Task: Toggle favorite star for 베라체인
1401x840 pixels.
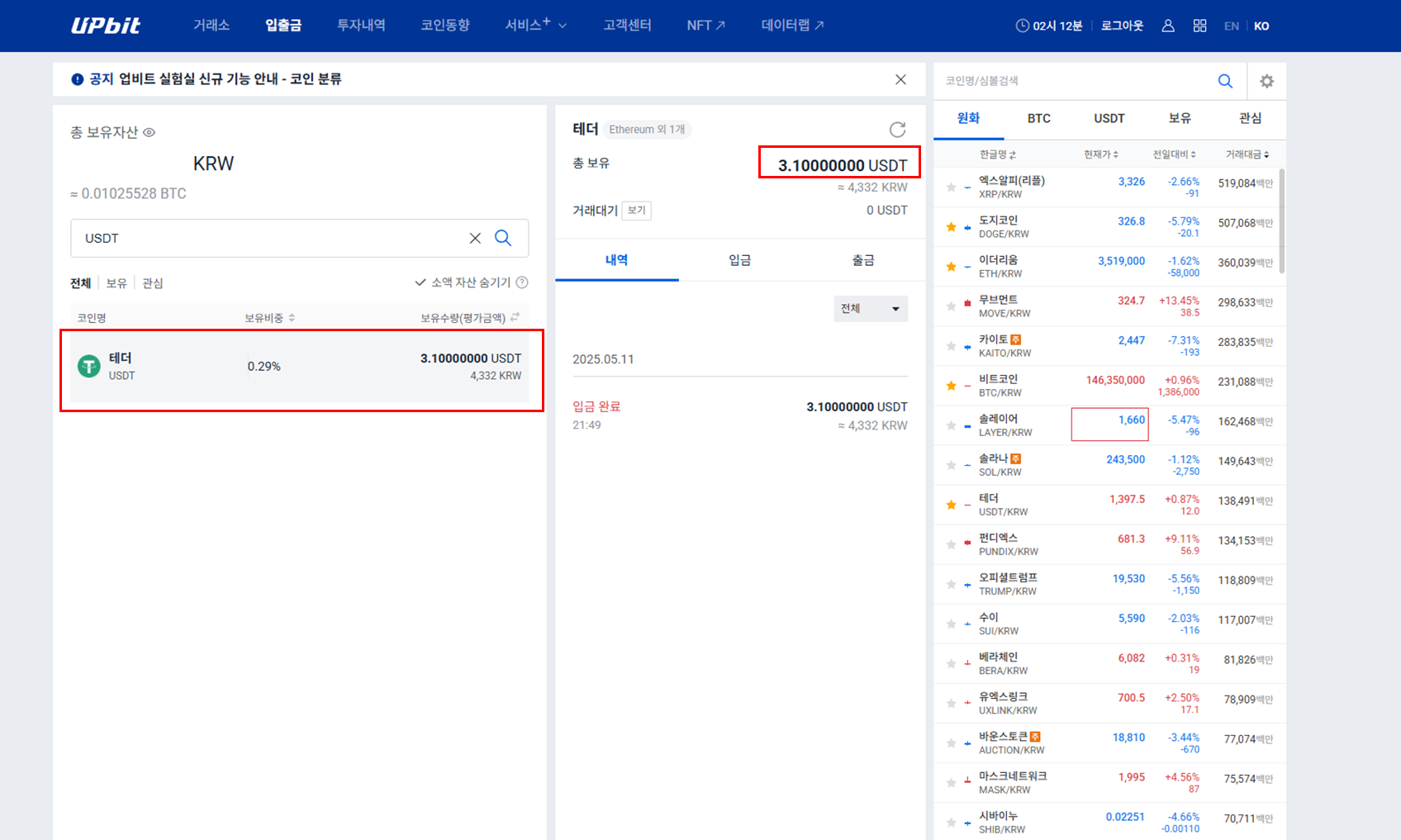Action: point(951,663)
